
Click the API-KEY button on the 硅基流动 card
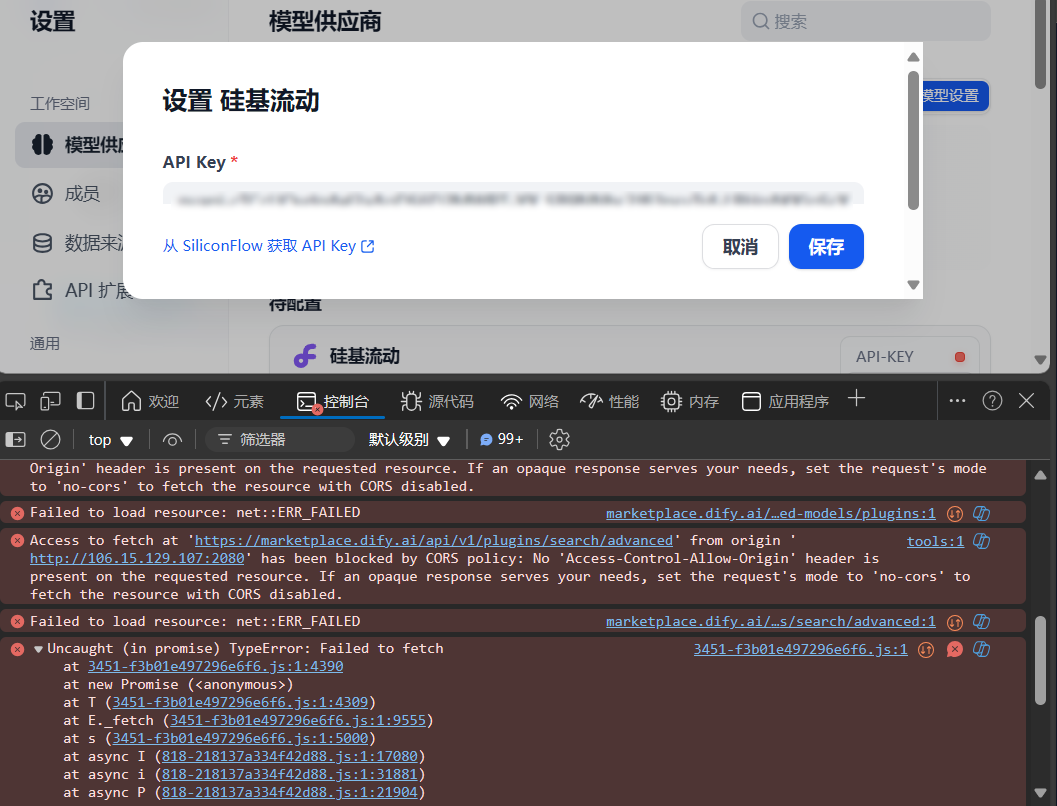[910, 356]
